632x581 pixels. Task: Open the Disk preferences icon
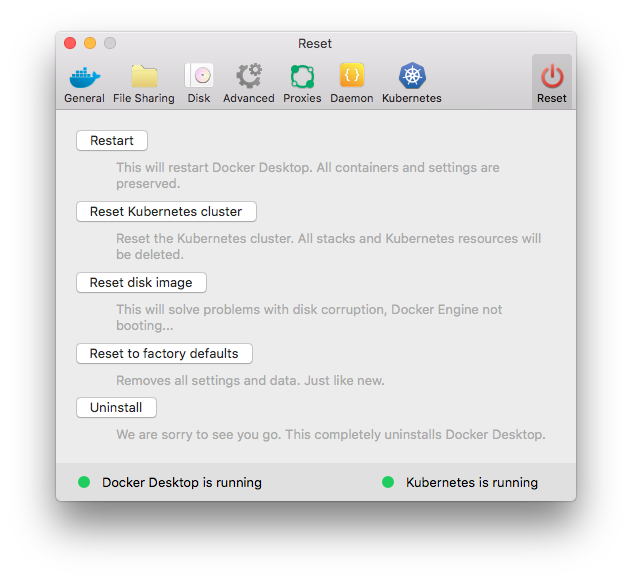(199, 77)
